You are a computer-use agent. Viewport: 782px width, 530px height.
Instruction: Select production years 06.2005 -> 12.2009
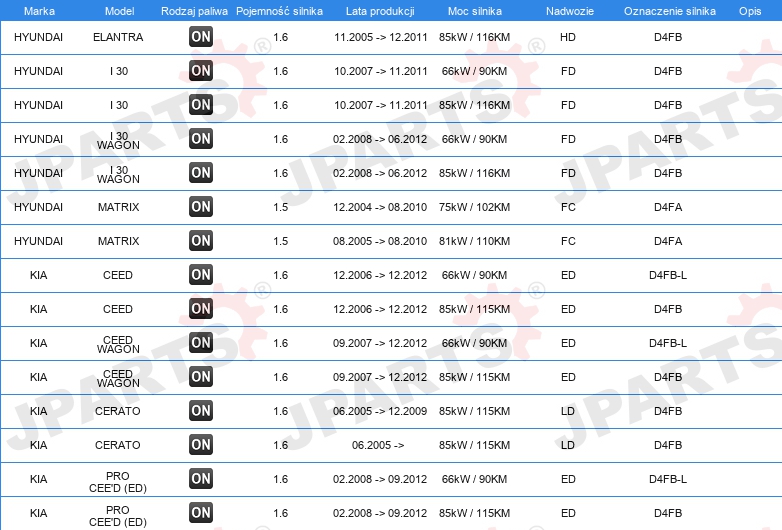point(380,411)
